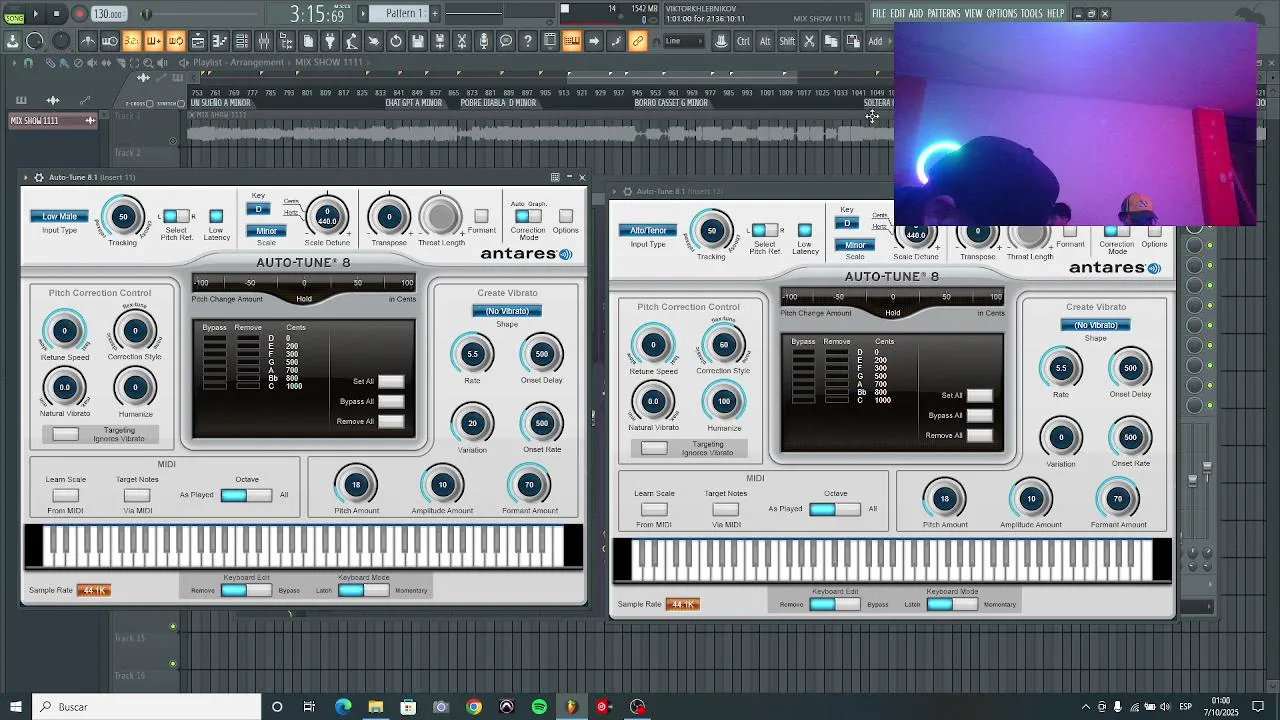Click the Play button in transport bar
This screenshot has height=720, width=1280.
point(36,14)
